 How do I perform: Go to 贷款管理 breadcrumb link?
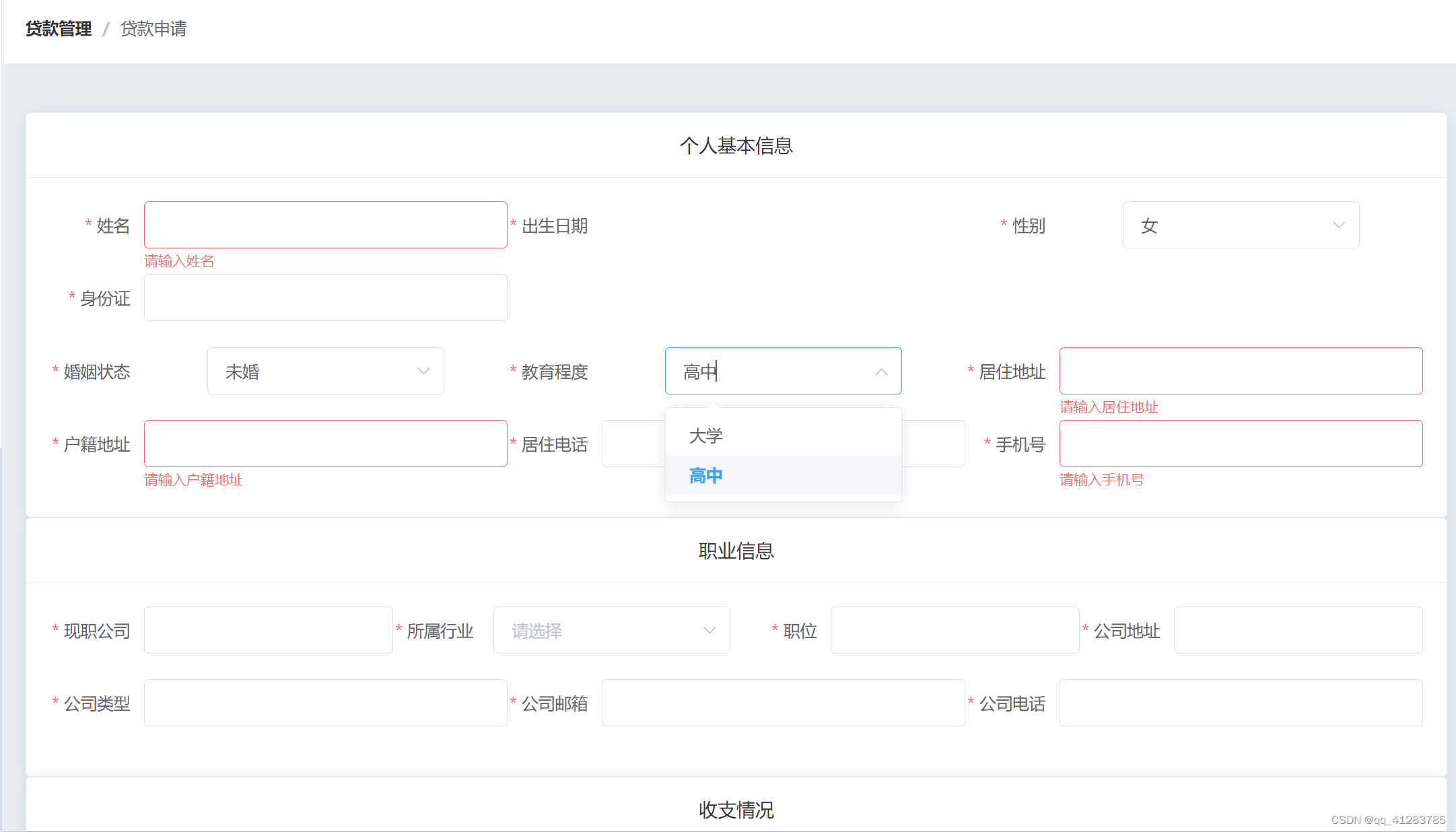click(x=59, y=29)
